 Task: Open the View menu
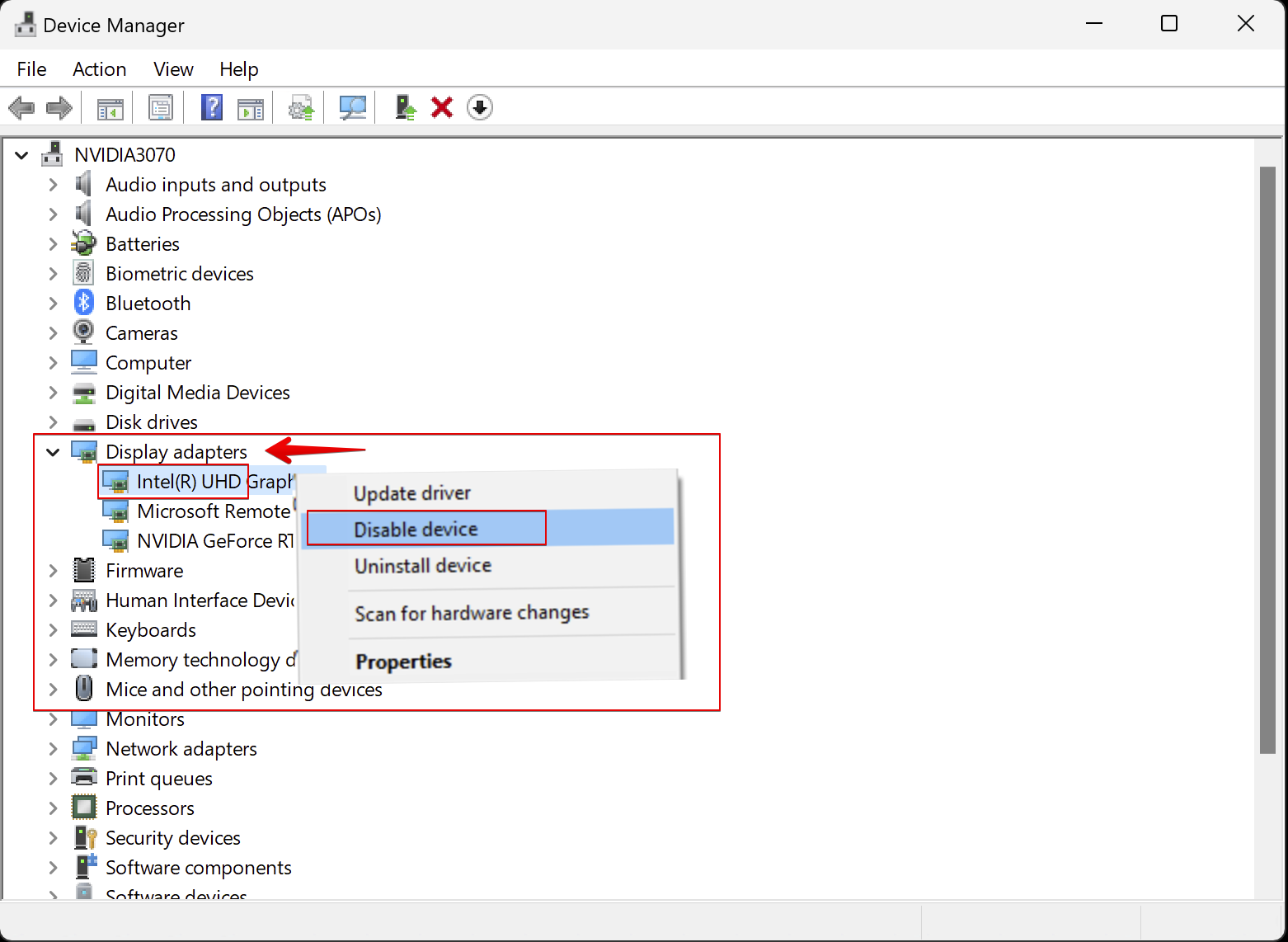click(x=173, y=69)
